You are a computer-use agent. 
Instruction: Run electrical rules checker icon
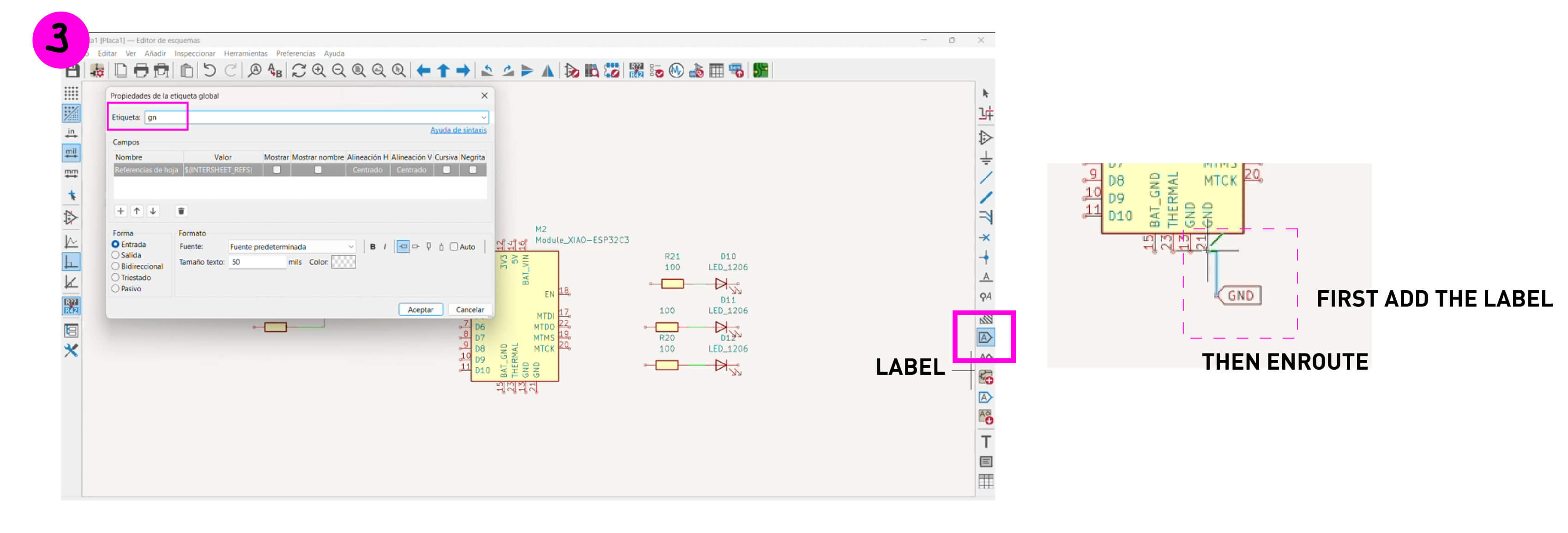pos(656,71)
